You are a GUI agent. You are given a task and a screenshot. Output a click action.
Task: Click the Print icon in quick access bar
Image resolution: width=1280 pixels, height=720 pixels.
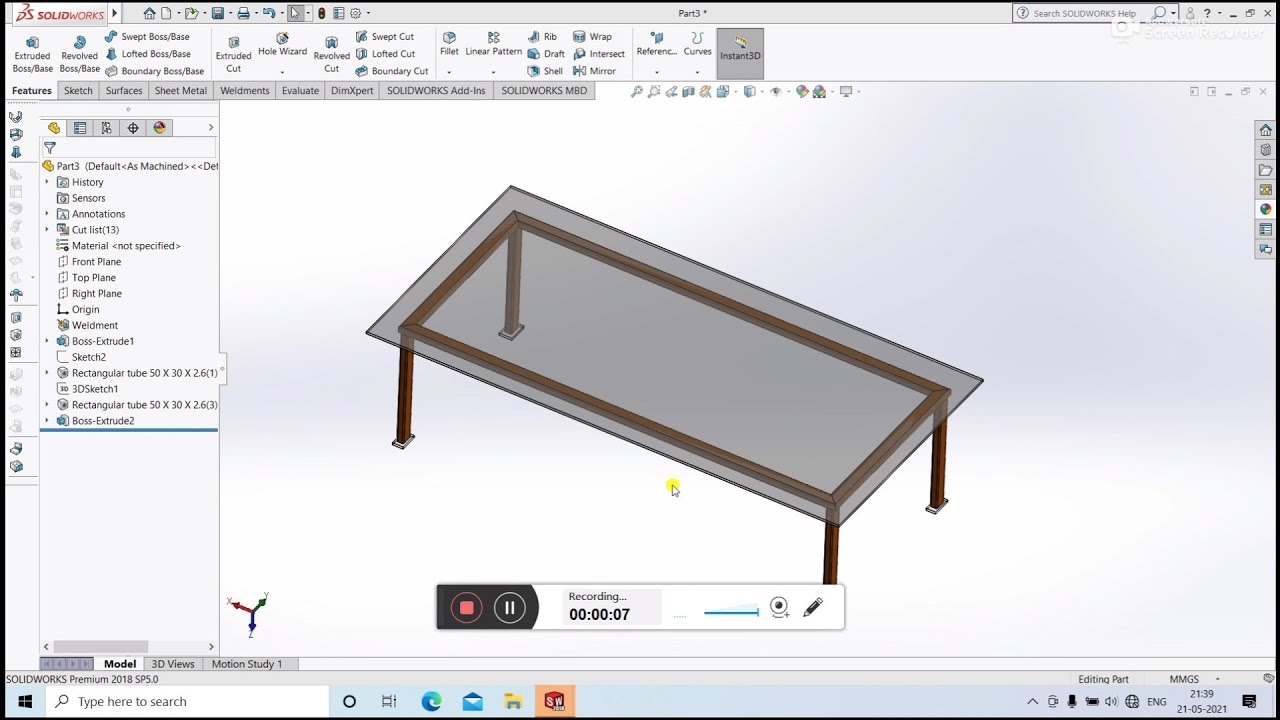click(243, 13)
